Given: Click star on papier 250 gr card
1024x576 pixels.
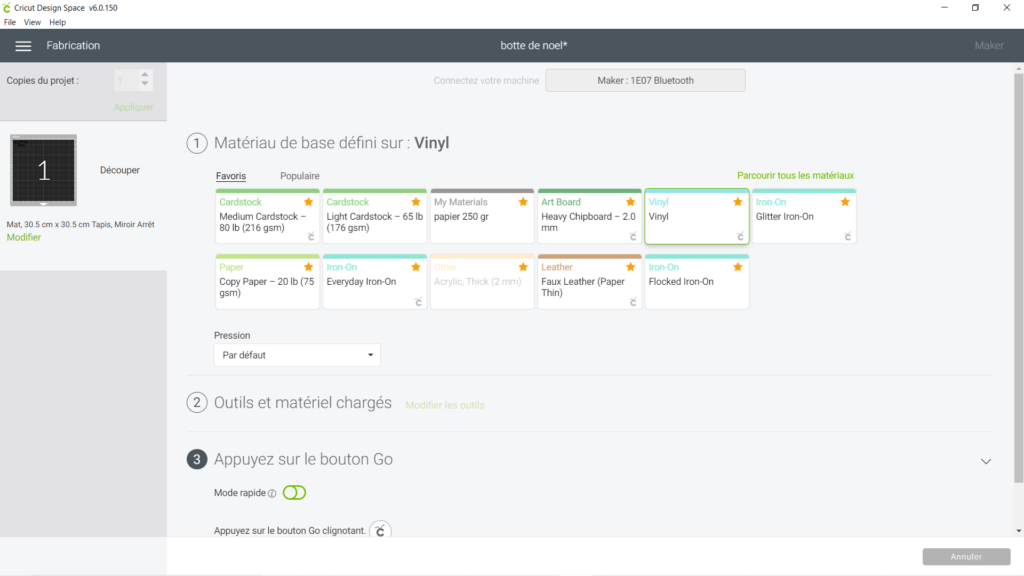Looking at the screenshot, I should point(523,202).
